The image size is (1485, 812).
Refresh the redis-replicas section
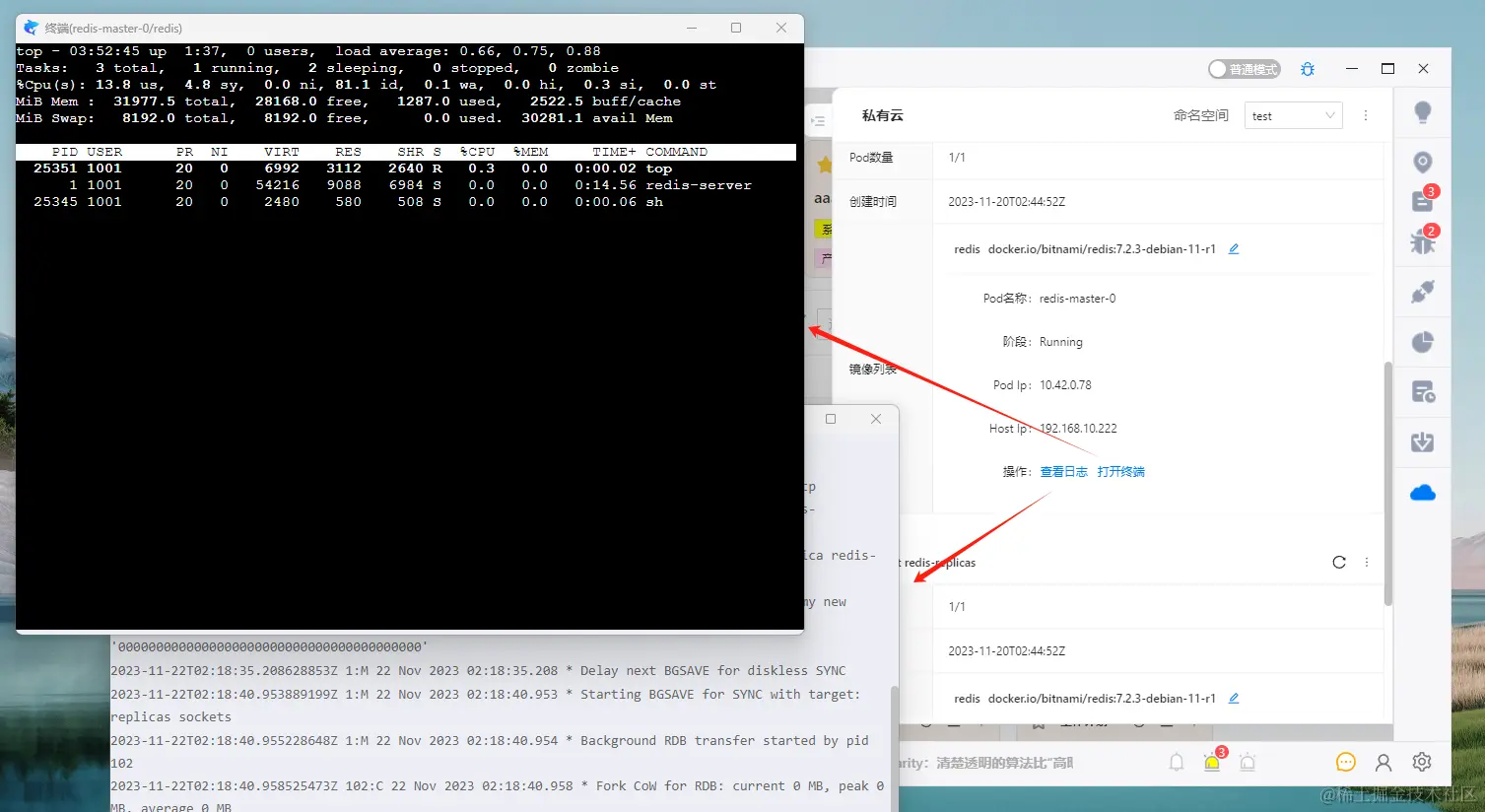(x=1339, y=563)
